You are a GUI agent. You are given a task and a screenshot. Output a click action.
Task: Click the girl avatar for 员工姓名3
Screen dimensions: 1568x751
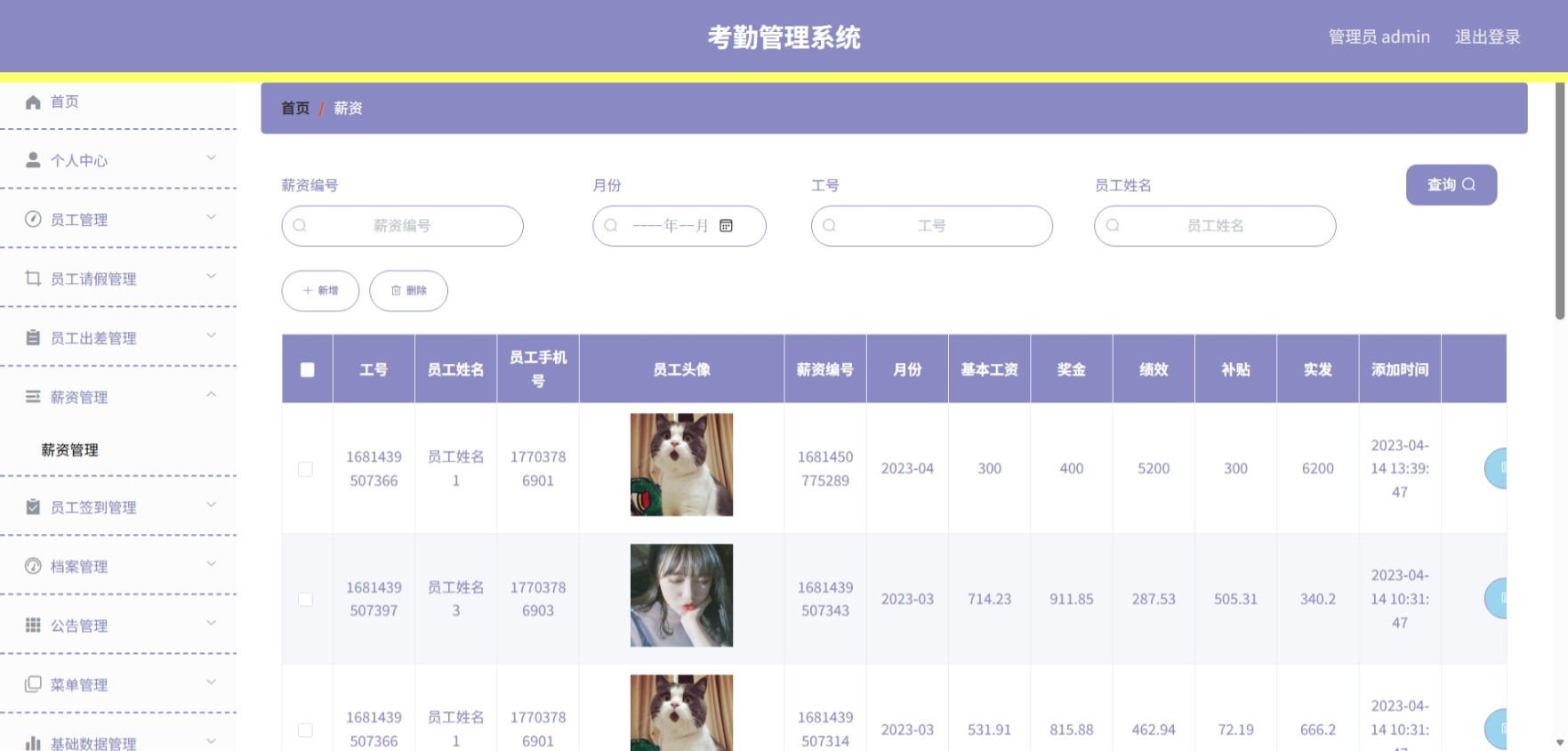(x=681, y=595)
